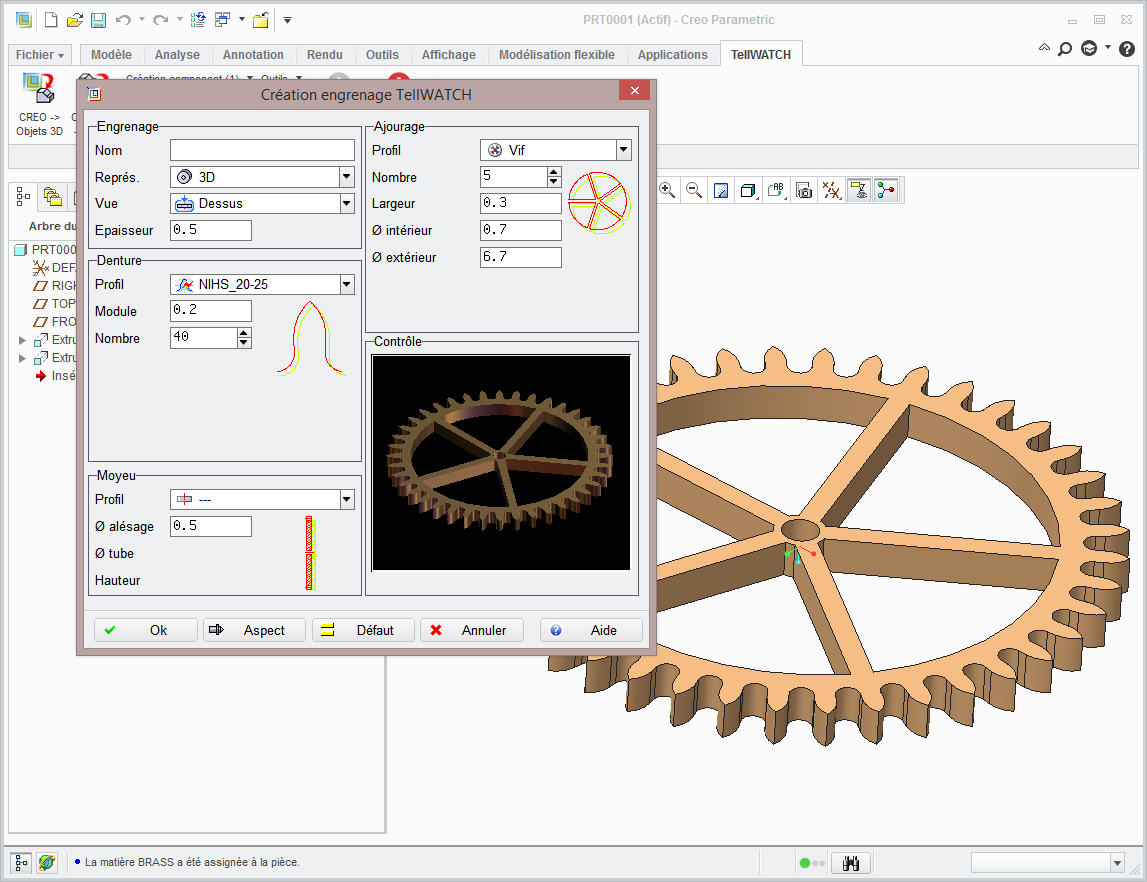The image size is (1147, 882).
Task: Toggle spin center display icon
Action: point(885,190)
